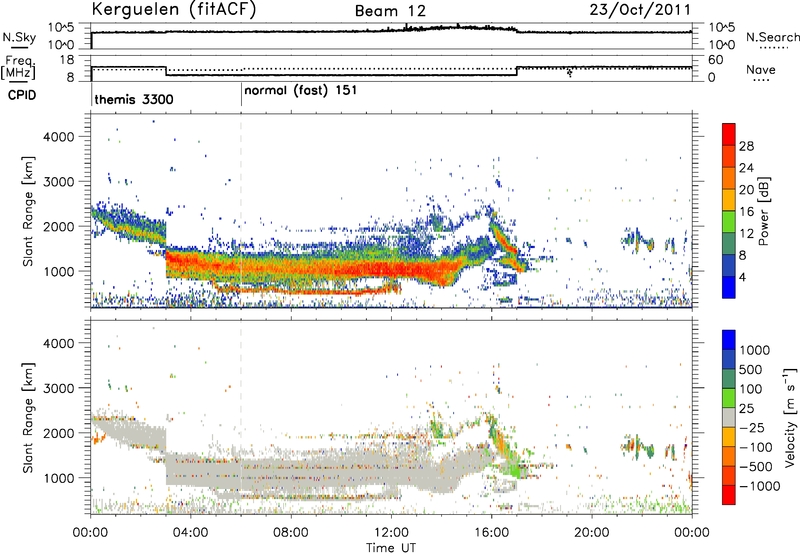Click red high-power band at 12:00
Image resolution: width=800 pixels, height=554 pixels.
click(391, 269)
